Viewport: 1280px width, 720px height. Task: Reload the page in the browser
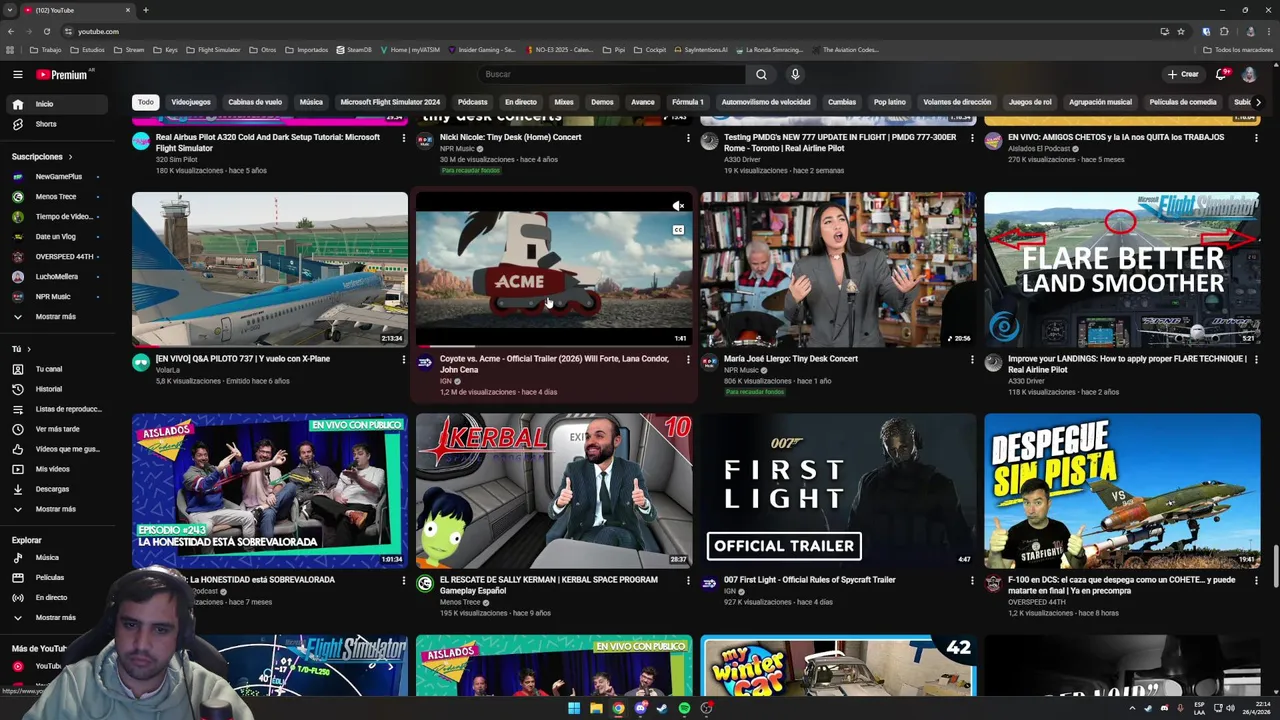coord(46,31)
